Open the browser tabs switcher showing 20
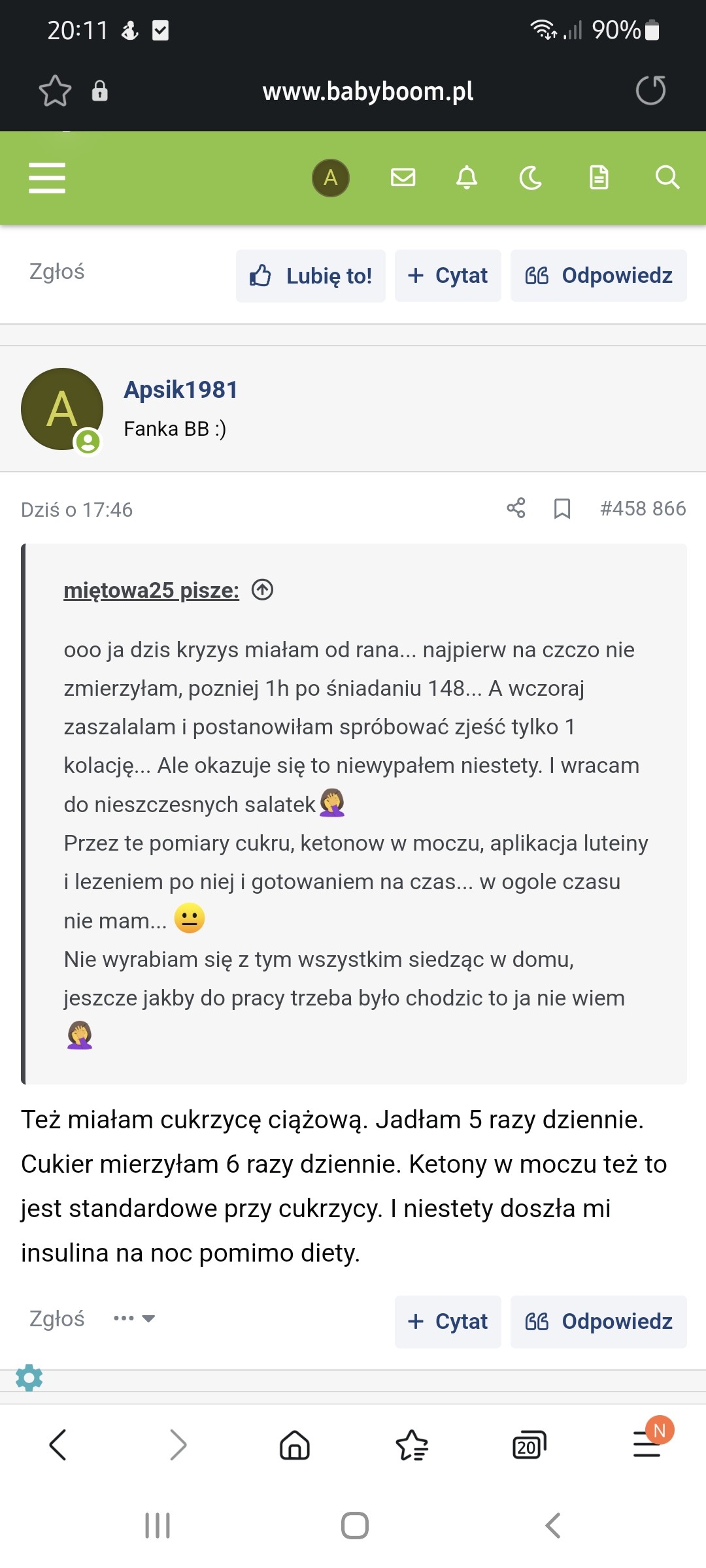The height and width of the screenshot is (1568, 706). [529, 1445]
